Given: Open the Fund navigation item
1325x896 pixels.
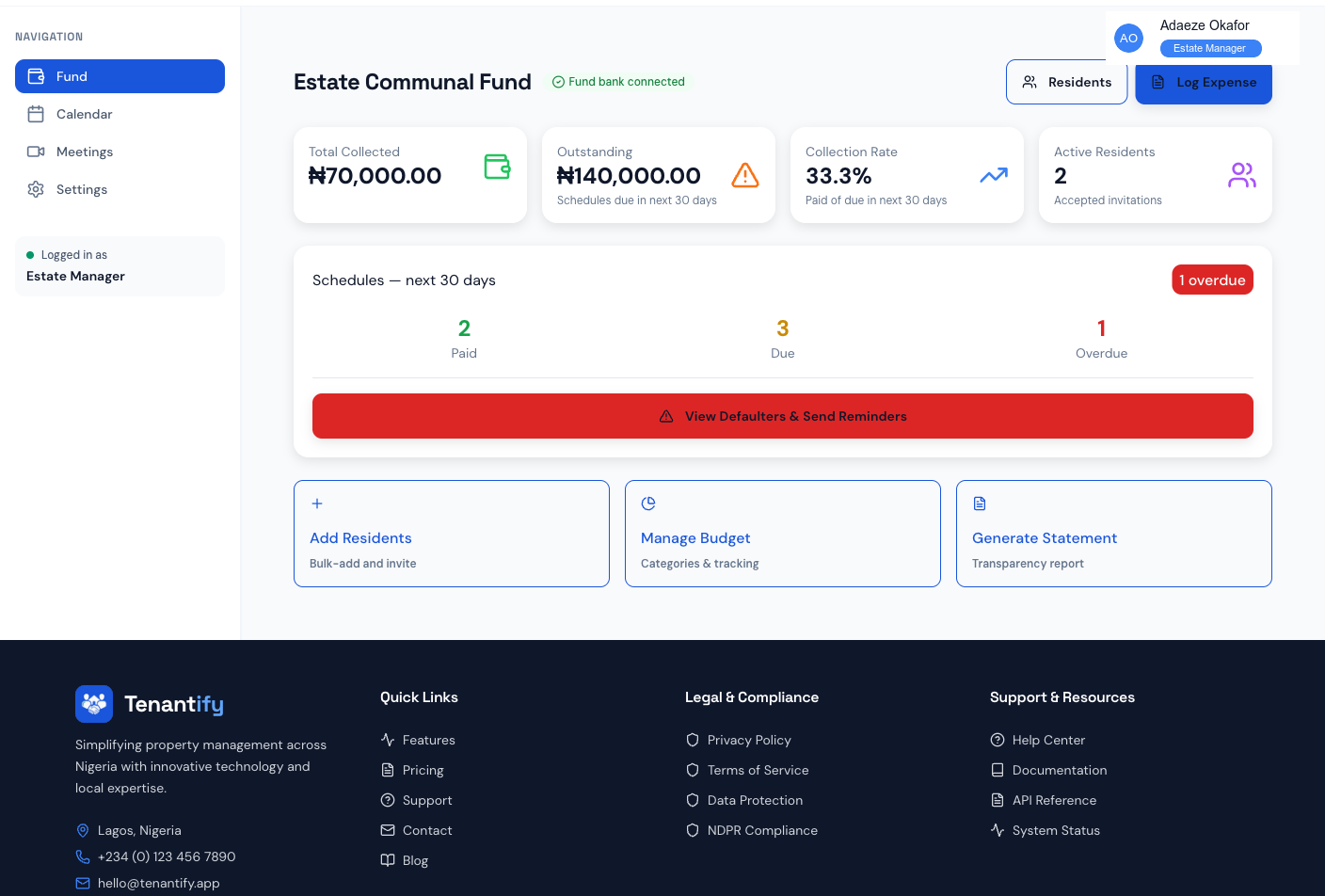Looking at the screenshot, I should [x=120, y=76].
